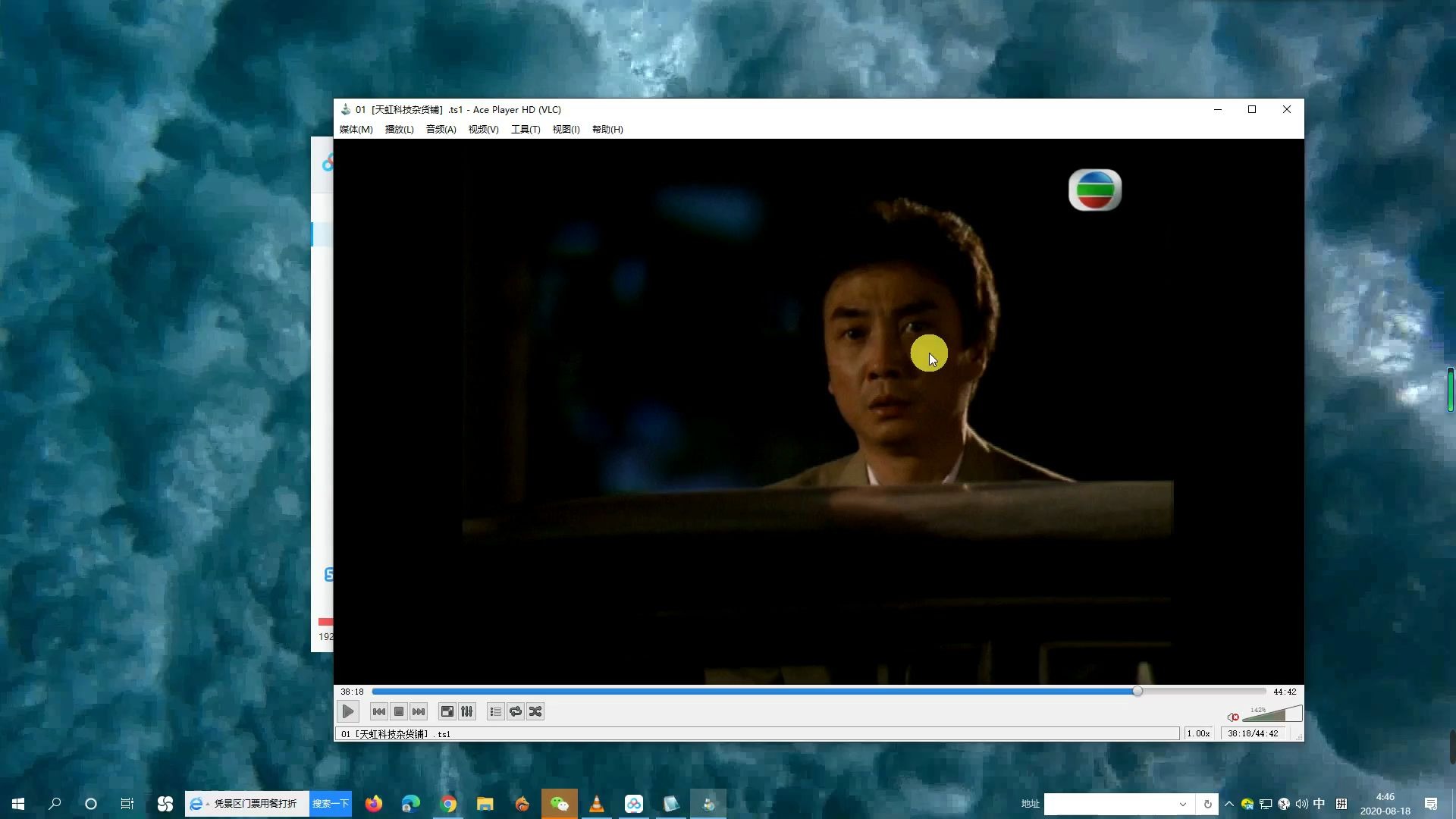Click the 拼 input method indicator in tray

tap(1341, 804)
